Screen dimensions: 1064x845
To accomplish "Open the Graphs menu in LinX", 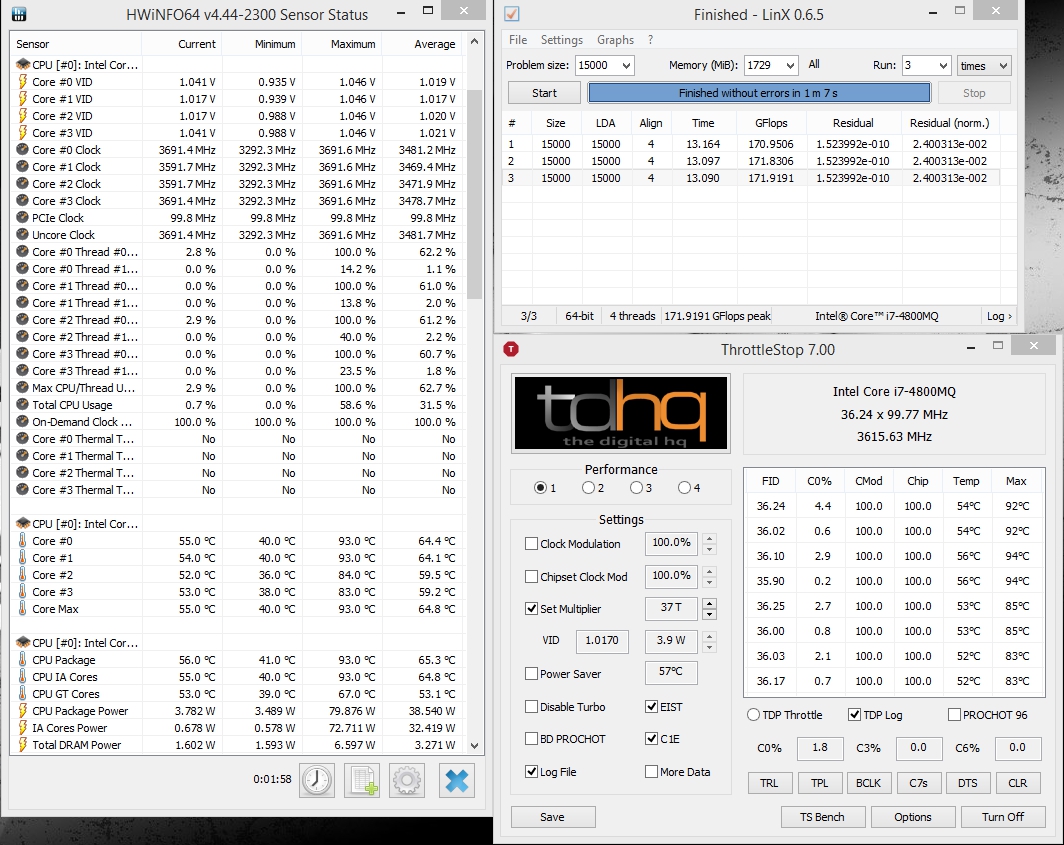I will 615,40.
